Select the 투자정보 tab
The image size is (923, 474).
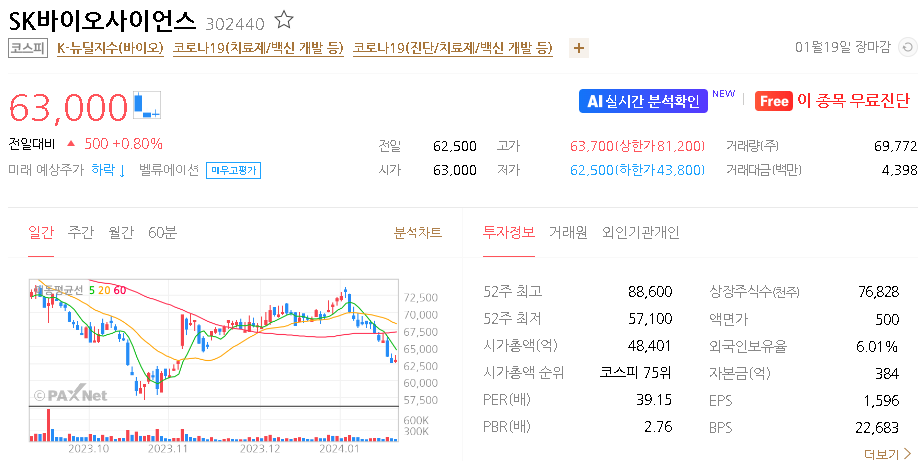(509, 233)
